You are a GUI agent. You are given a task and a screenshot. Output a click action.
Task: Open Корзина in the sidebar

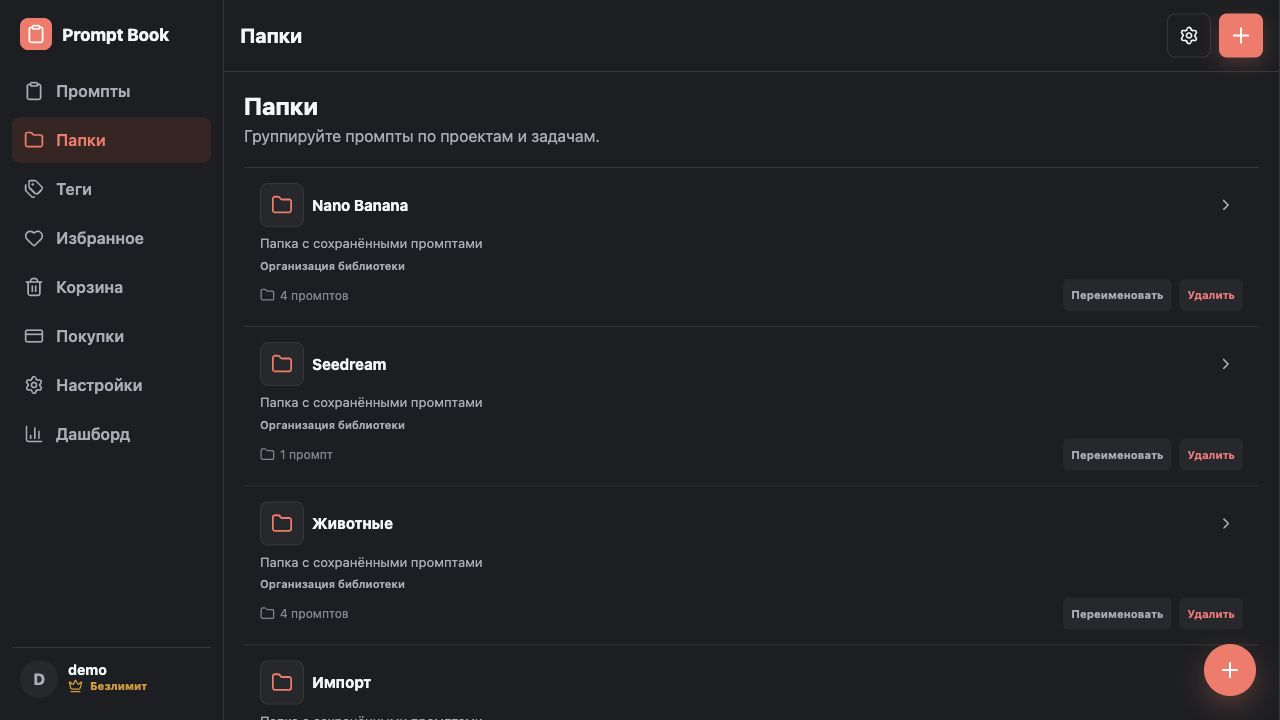(111, 287)
